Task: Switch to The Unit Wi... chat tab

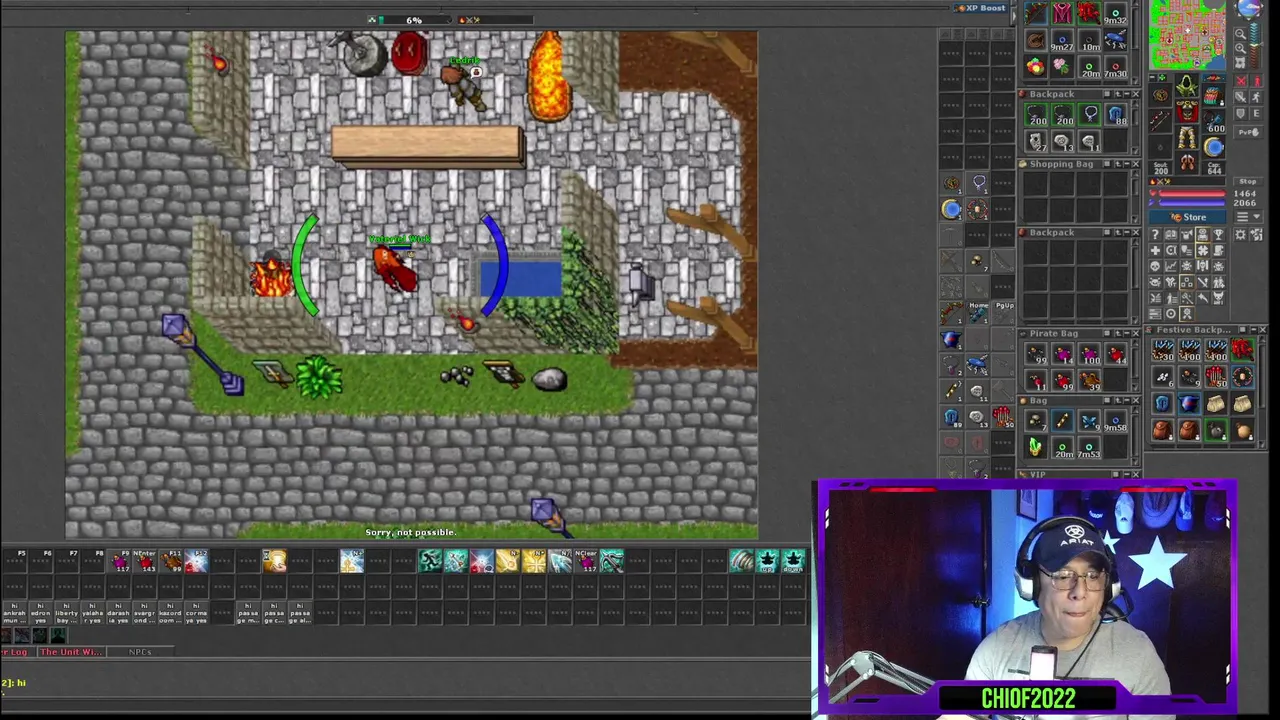Action: pyautogui.click(x=72, y=652)
